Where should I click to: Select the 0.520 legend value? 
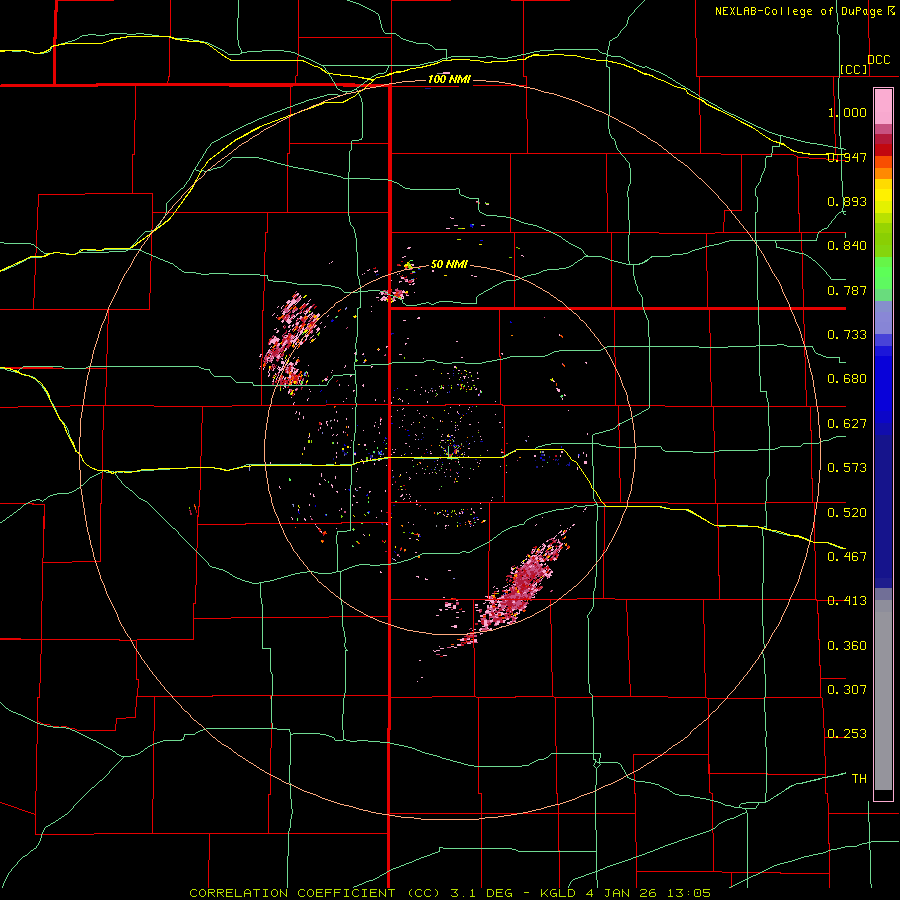pos(847,512)
